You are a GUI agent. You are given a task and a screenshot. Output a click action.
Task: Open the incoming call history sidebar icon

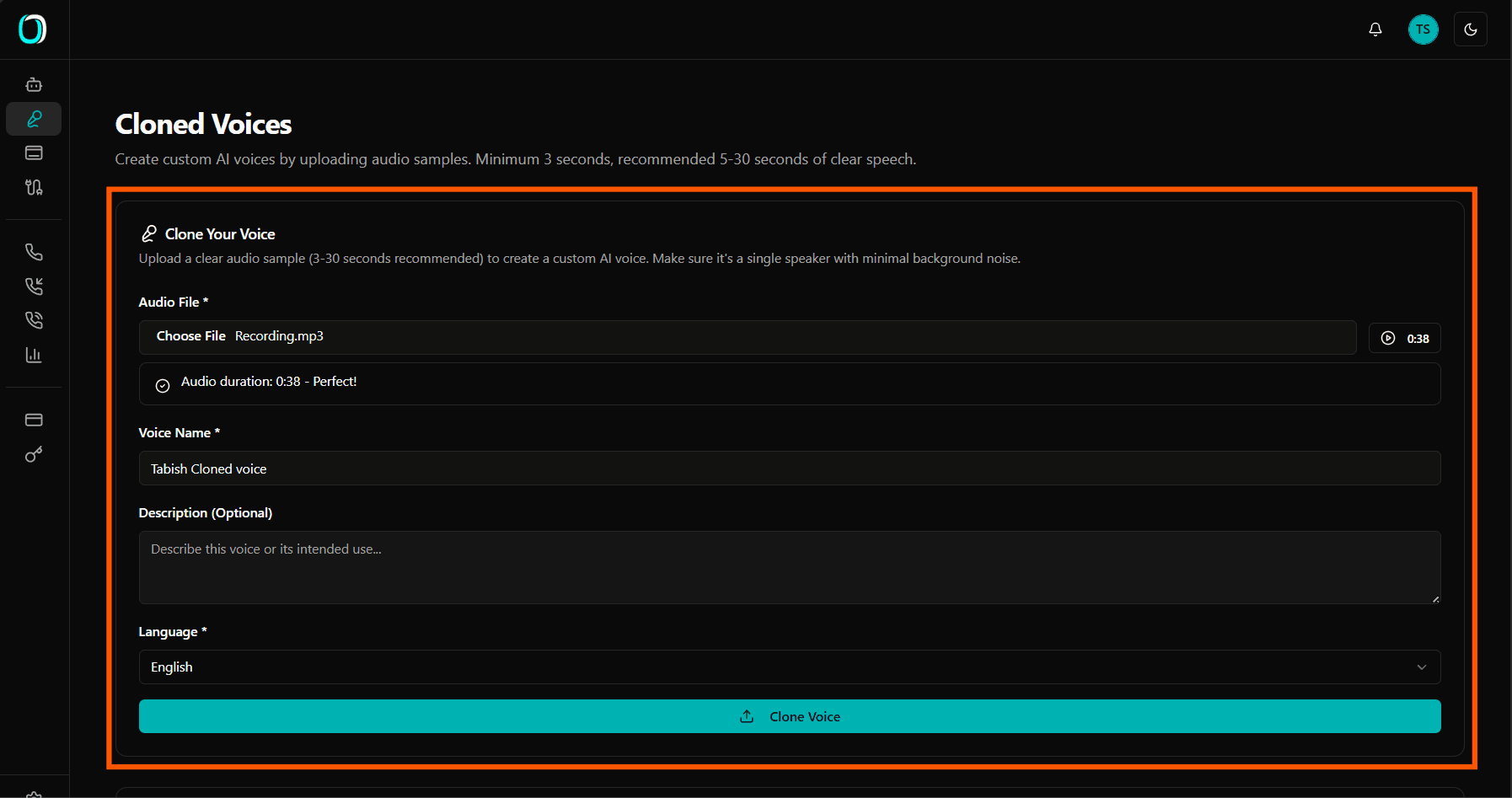[34, 286]
